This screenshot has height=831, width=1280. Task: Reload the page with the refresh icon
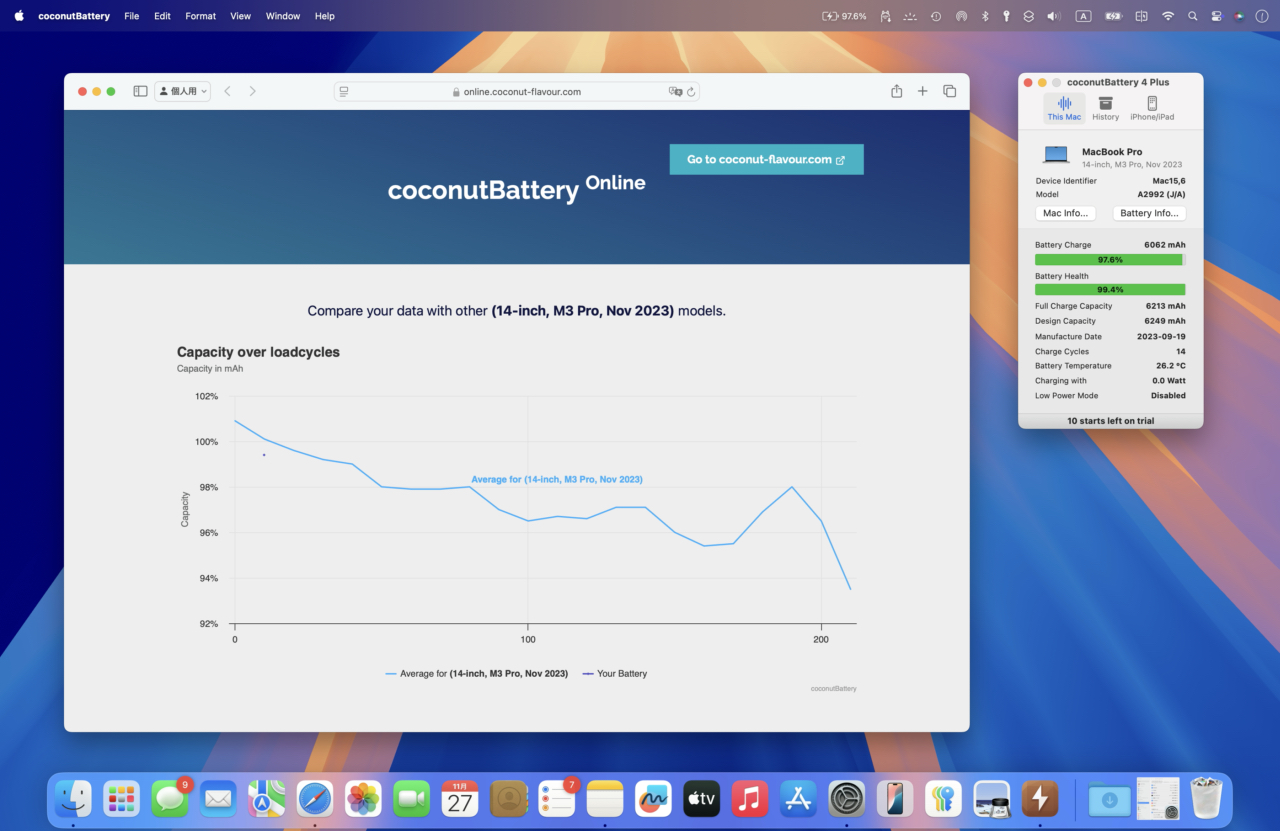690,91
